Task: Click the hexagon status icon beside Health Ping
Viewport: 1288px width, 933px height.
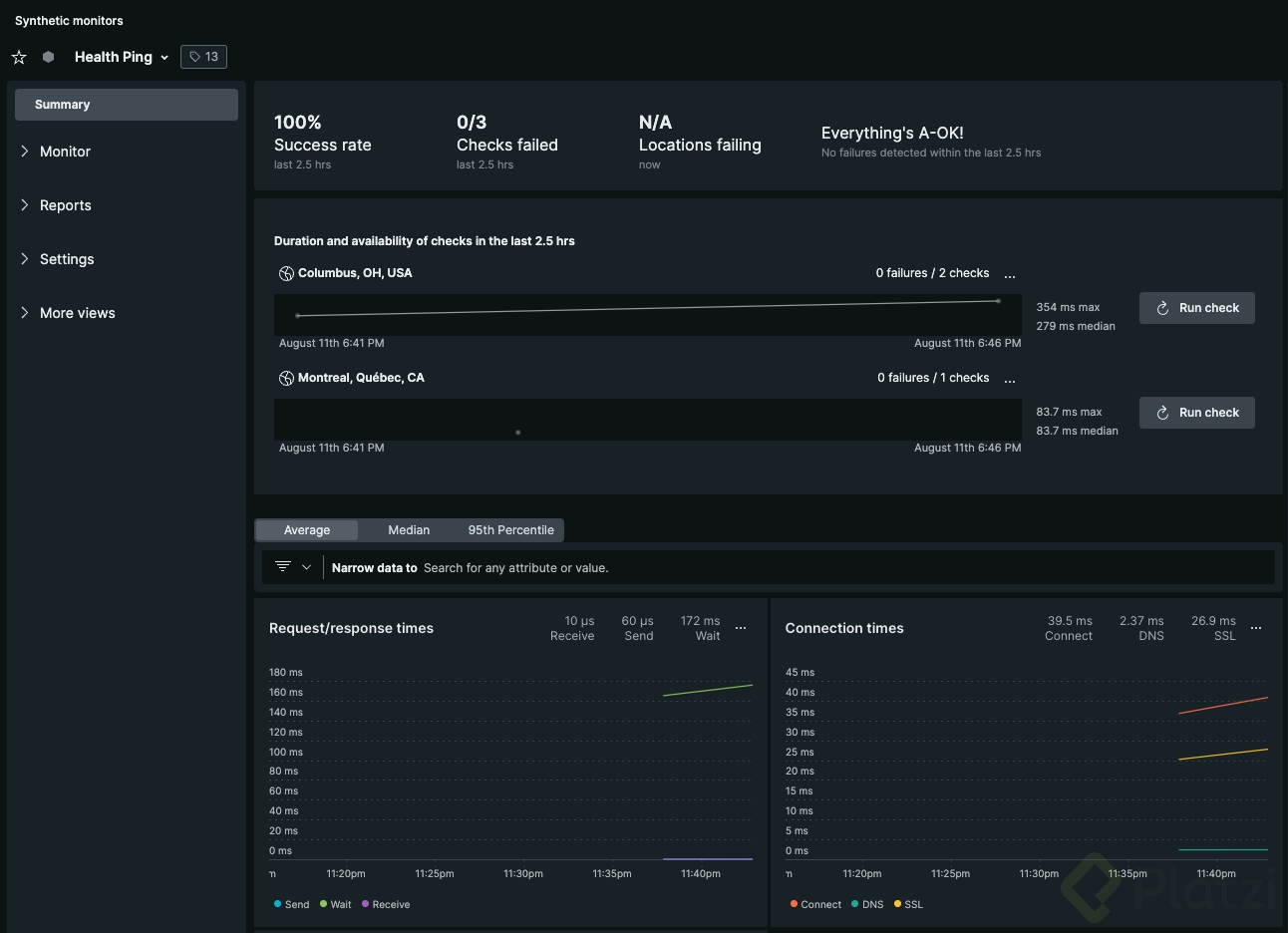Action: pos(48,57)
